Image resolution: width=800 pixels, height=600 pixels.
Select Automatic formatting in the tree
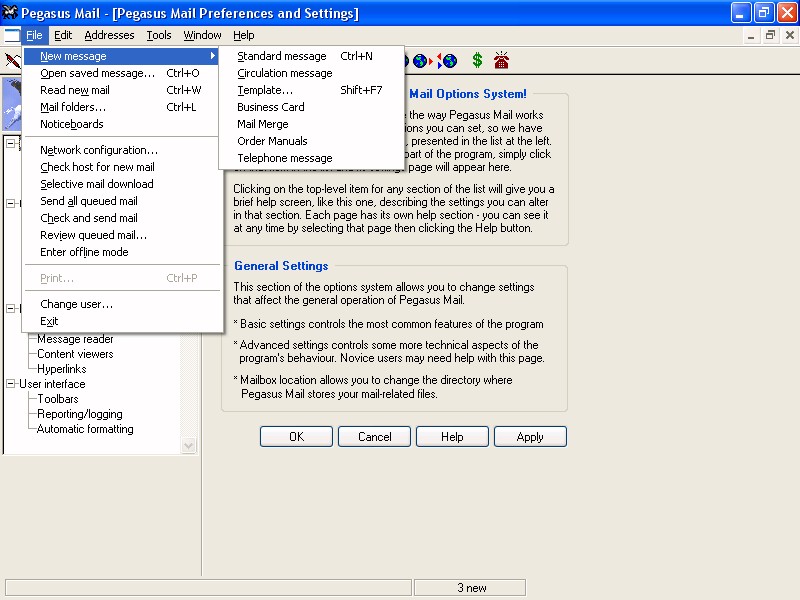[x=85, y=429]
